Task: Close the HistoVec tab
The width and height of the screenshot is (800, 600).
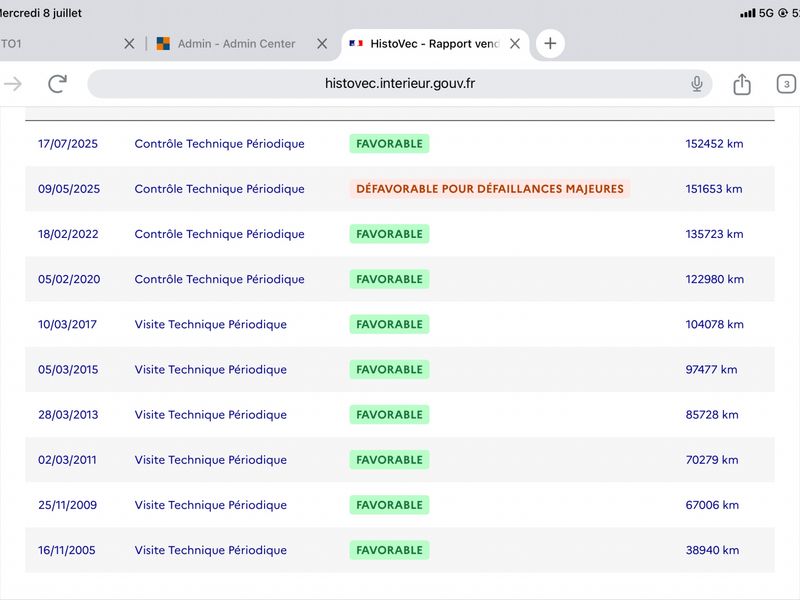Action: tap(515, 44)
